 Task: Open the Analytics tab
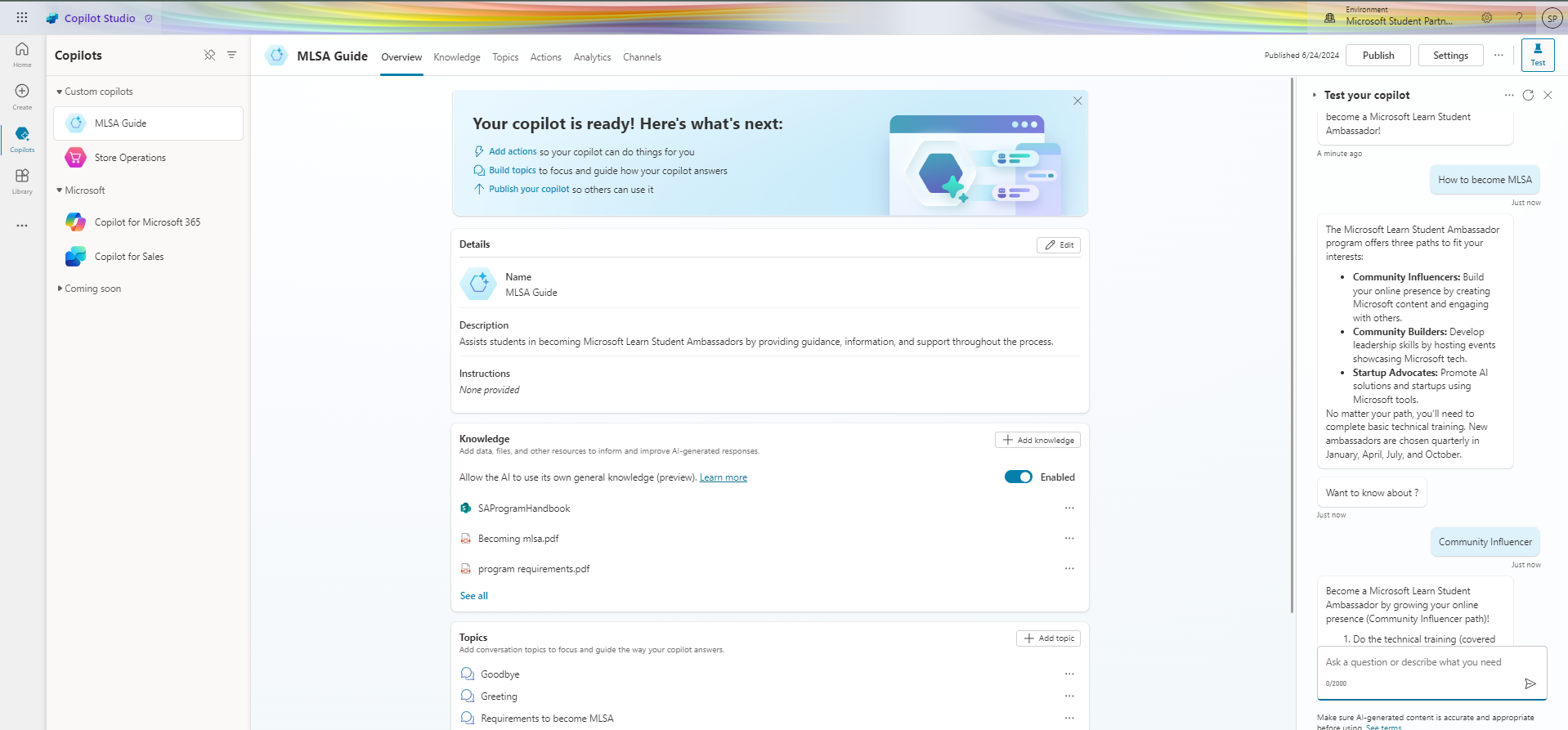pyautogui.click(x=592, y=57)
